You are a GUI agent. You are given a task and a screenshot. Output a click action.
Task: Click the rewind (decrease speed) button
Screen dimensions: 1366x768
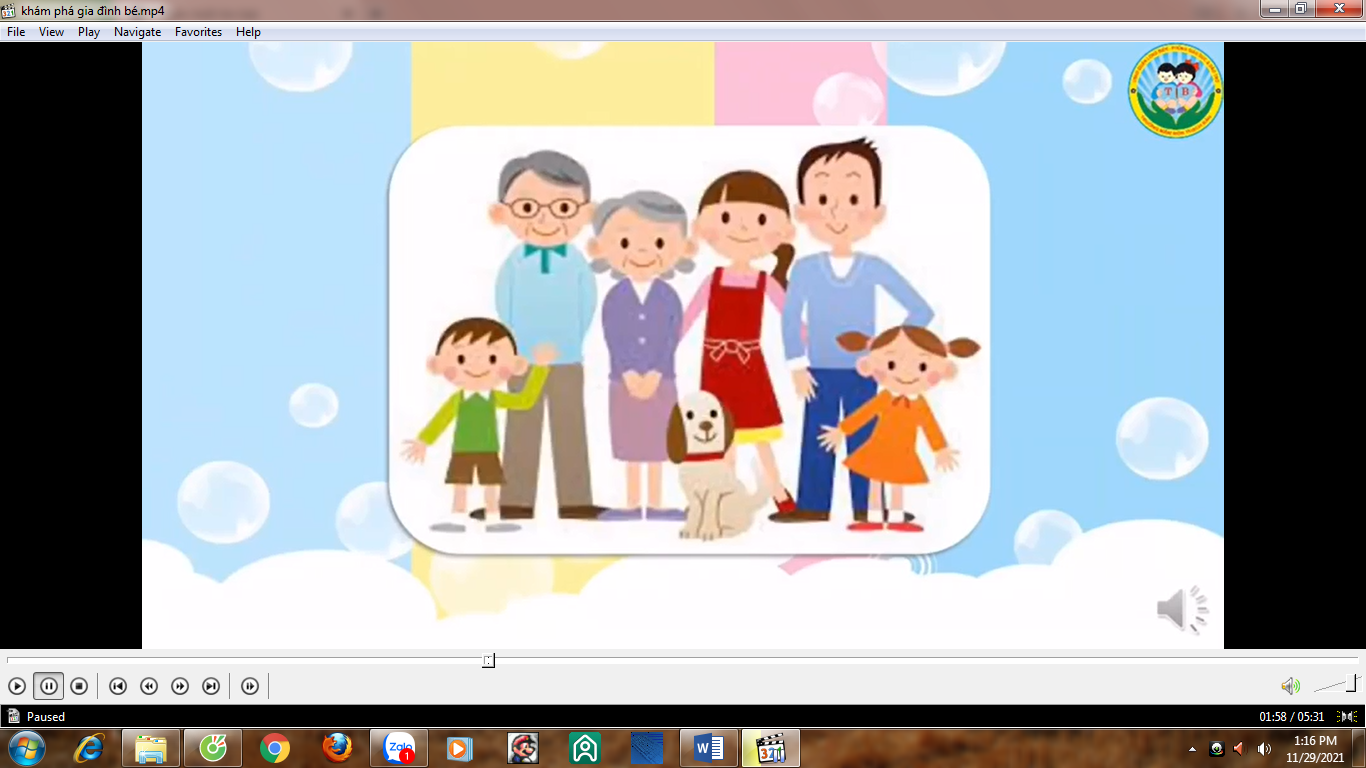coord(149,686)
